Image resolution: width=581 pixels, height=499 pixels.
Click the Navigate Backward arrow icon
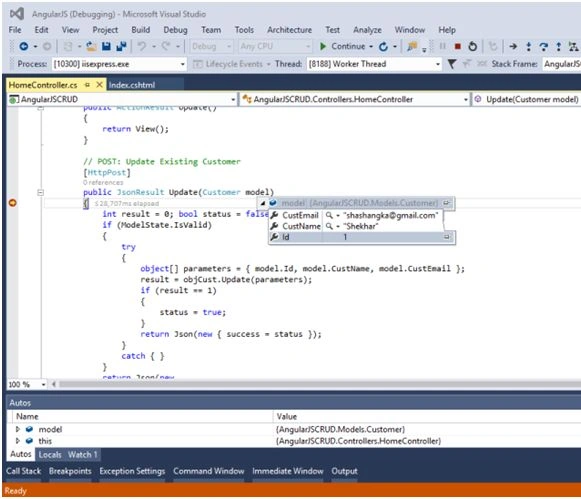(24, 46)
